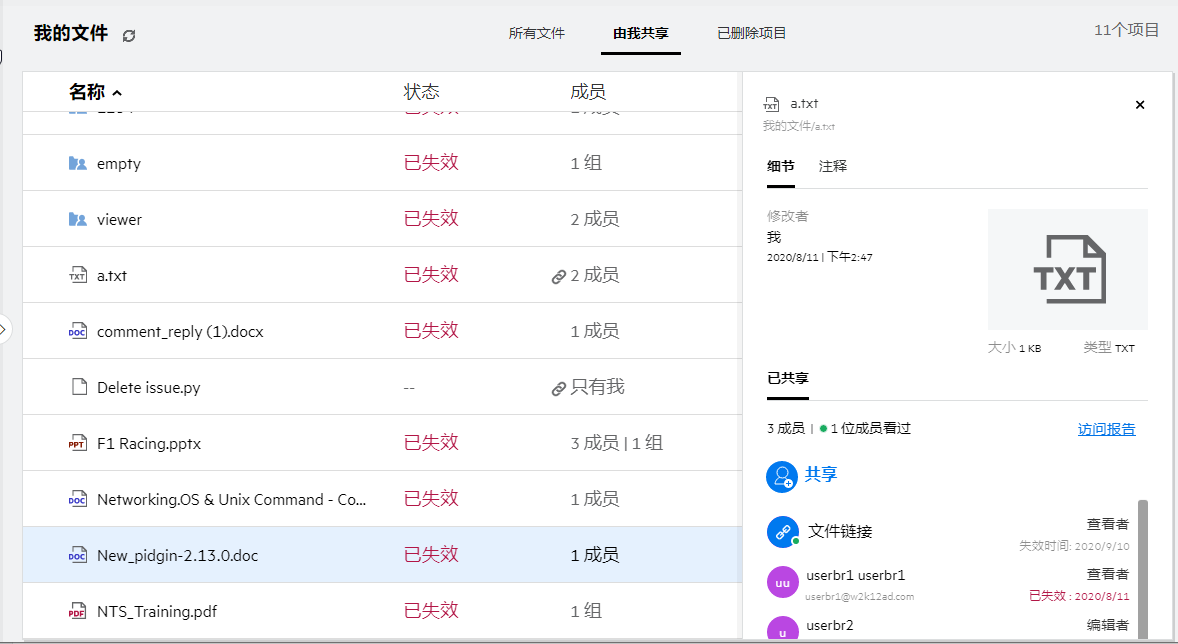Switch to the 所有文件 tab
Image resolution: width=1178 pixels, height=644 pixels.
click(x=536, y=33)
